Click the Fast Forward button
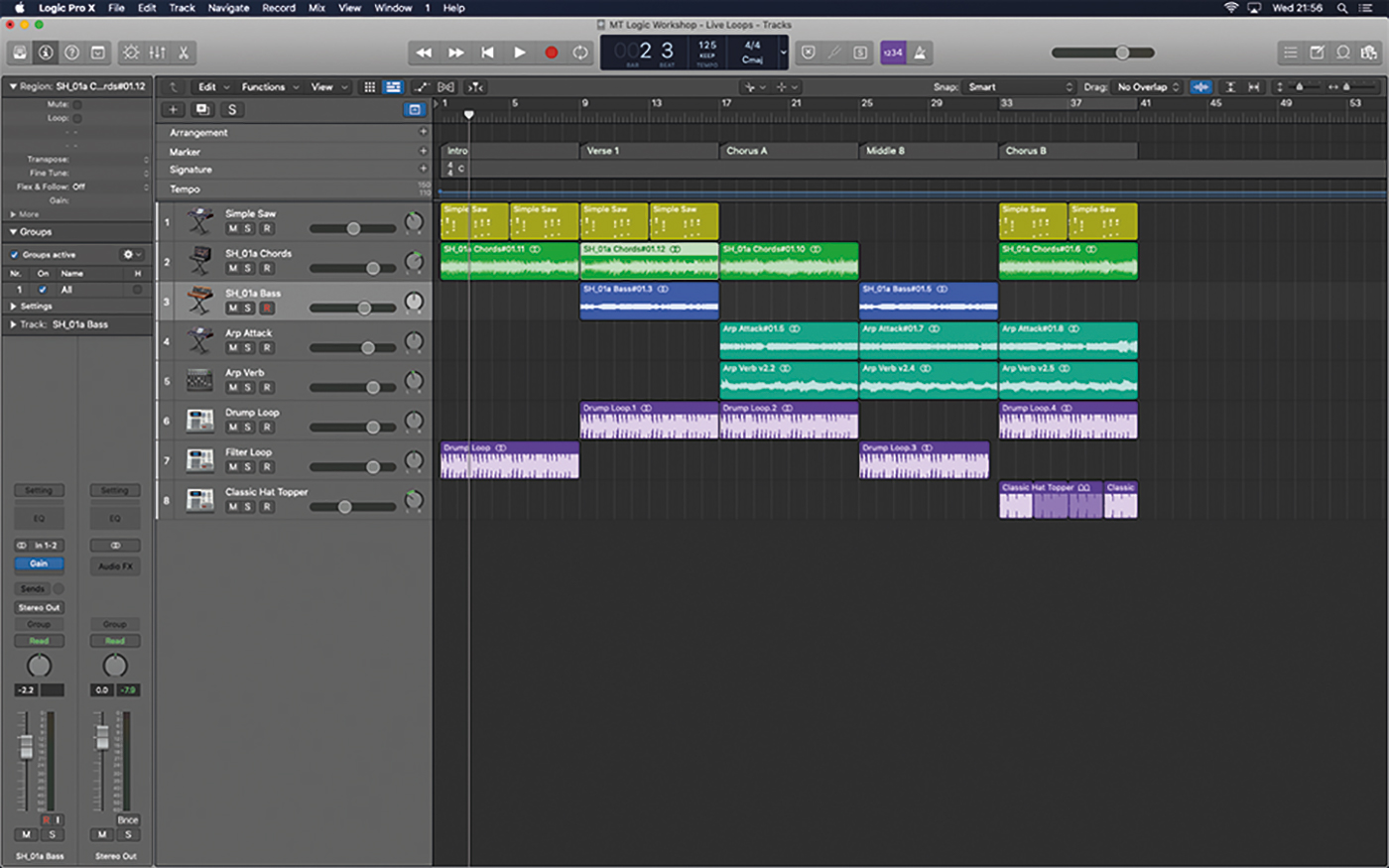 (x=455, y=53)
